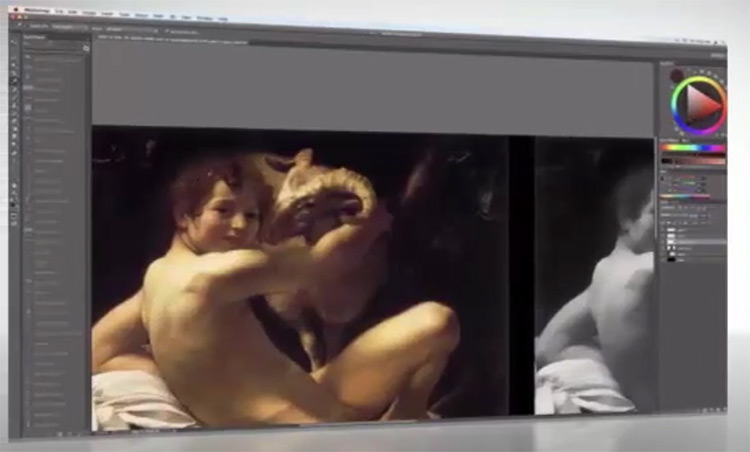The image size is (750, 452).
Task: Click the highlighted tool in left toolbar
Action: pyautogui.click(x=13, y=81)
